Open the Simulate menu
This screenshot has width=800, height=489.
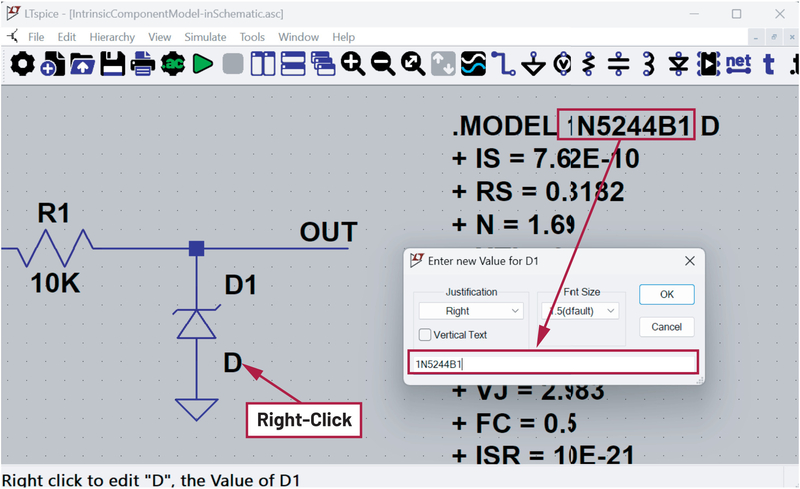coord(204,37)
